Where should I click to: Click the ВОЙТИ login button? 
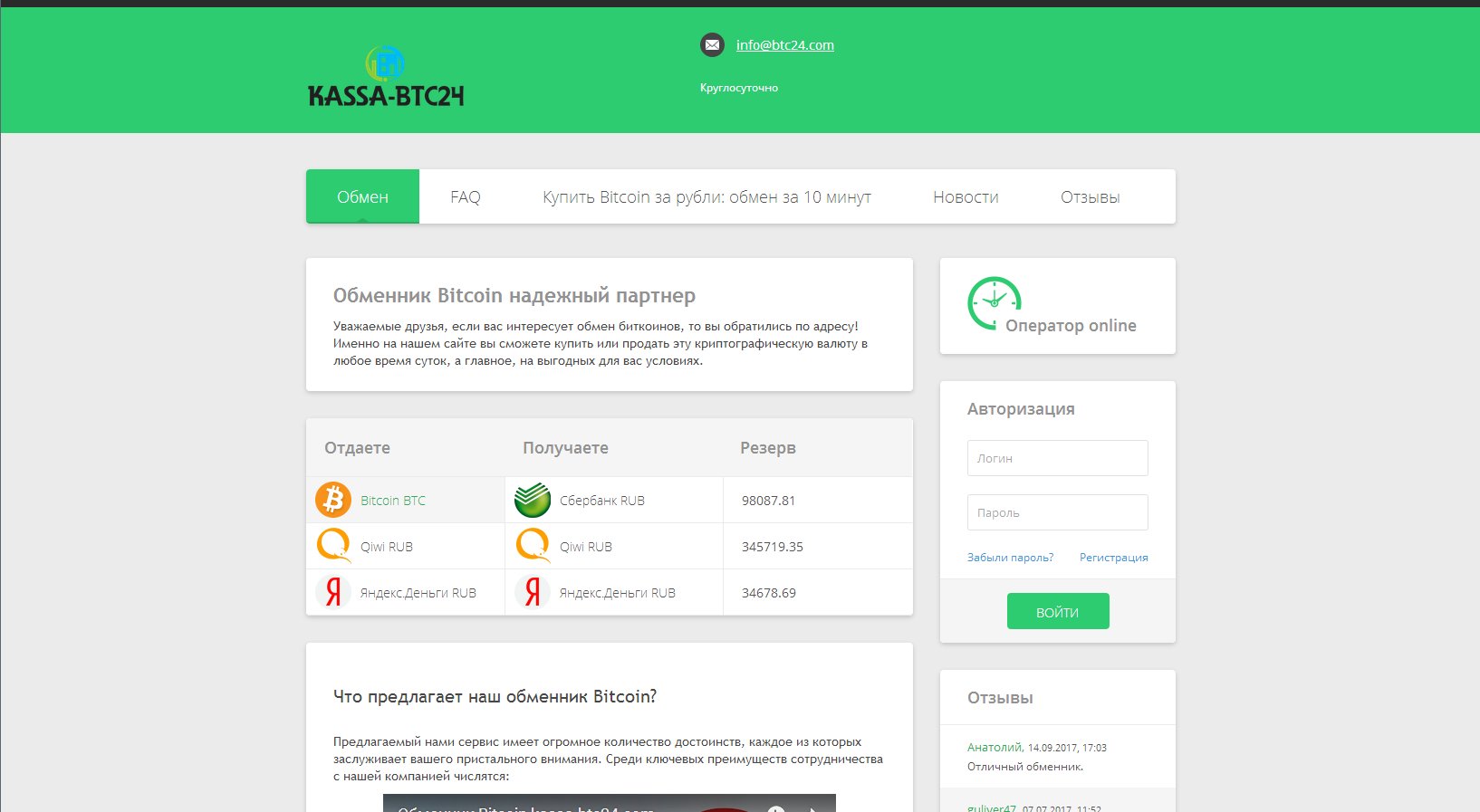(1058, 611)
